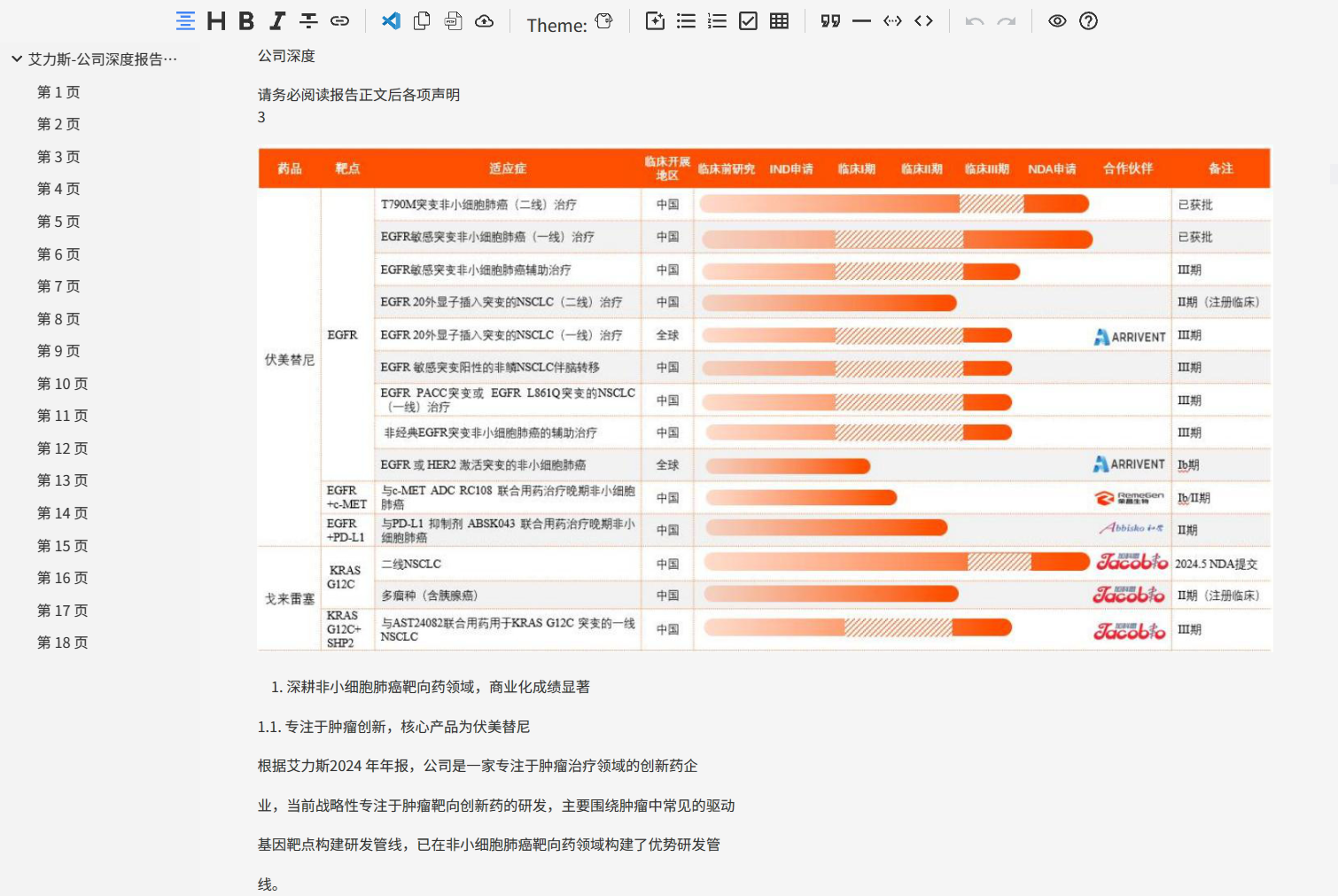Select 第 18 页 from the page list

point(62,643)
